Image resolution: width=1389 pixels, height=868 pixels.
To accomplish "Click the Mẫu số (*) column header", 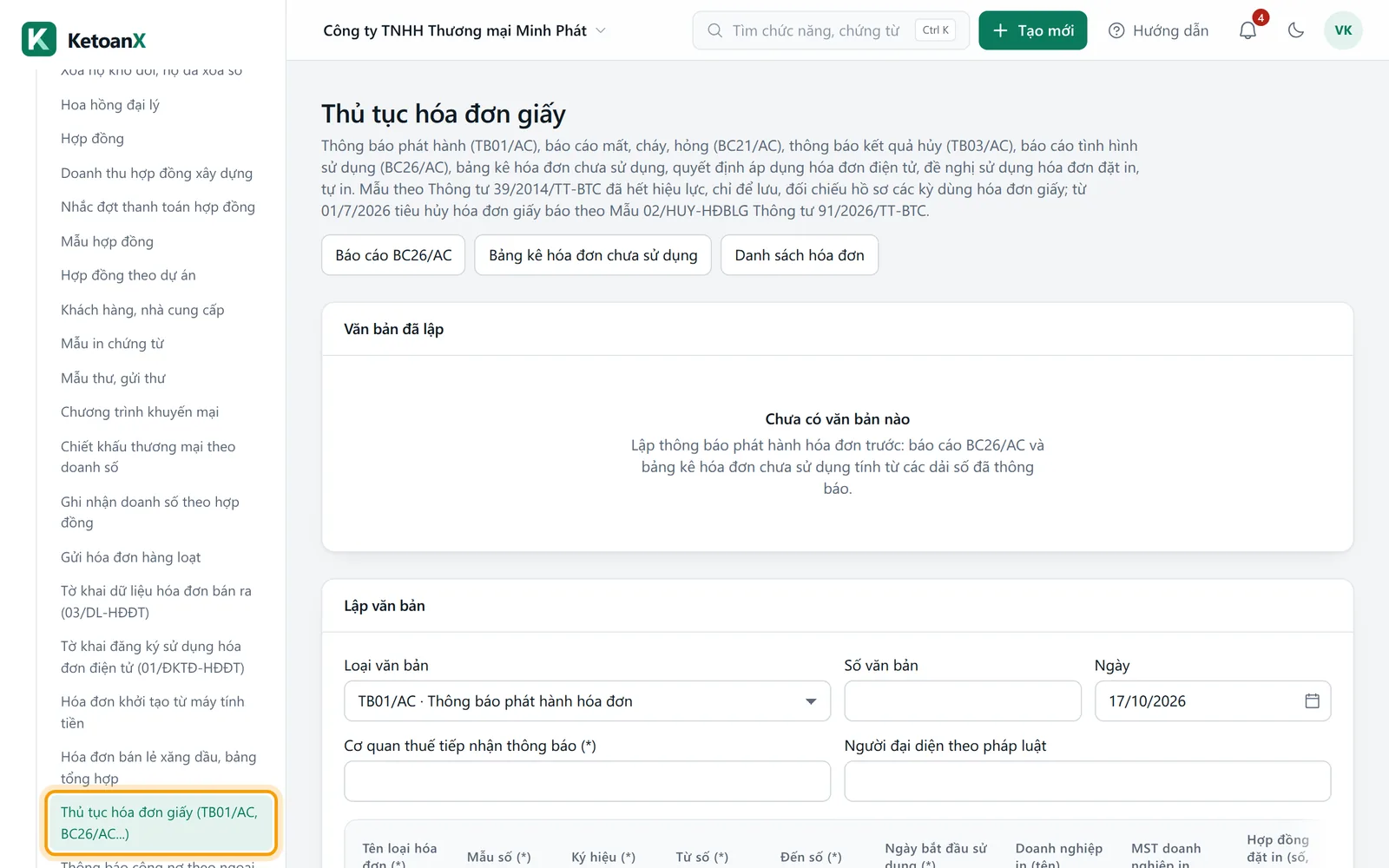I will coord(499,857).
